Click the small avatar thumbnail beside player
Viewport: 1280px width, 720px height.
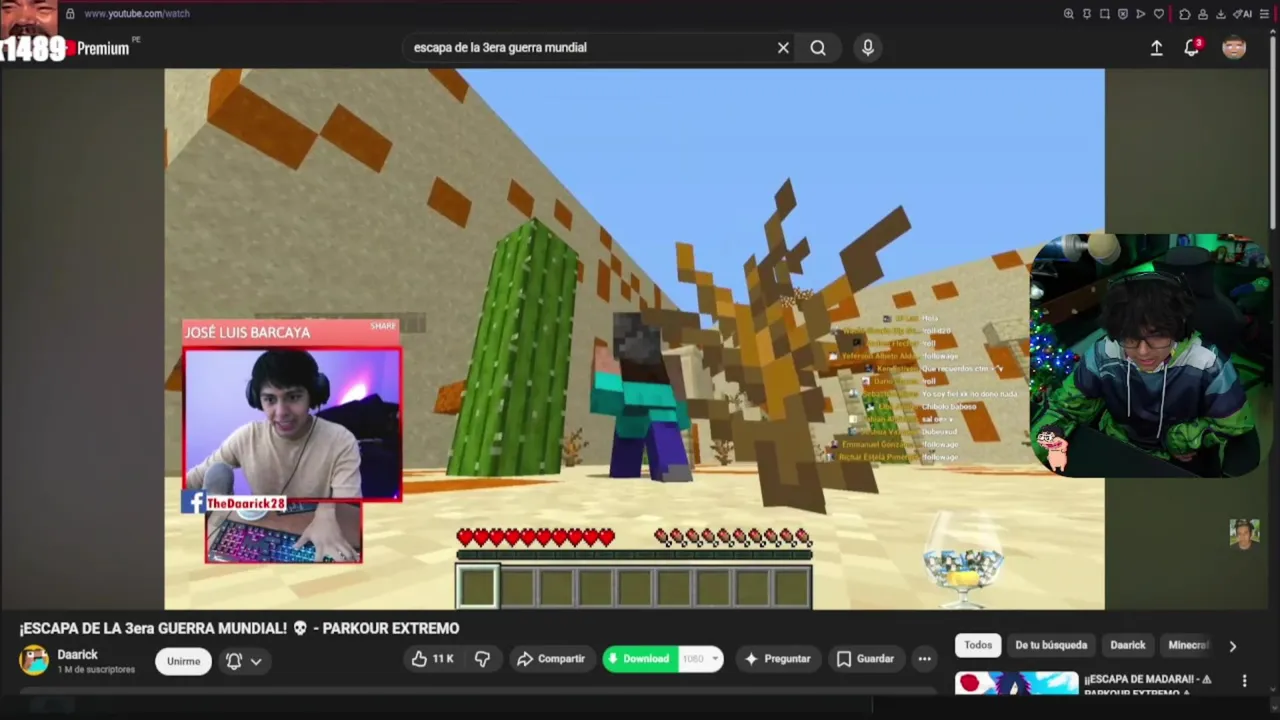(1243, 533)
